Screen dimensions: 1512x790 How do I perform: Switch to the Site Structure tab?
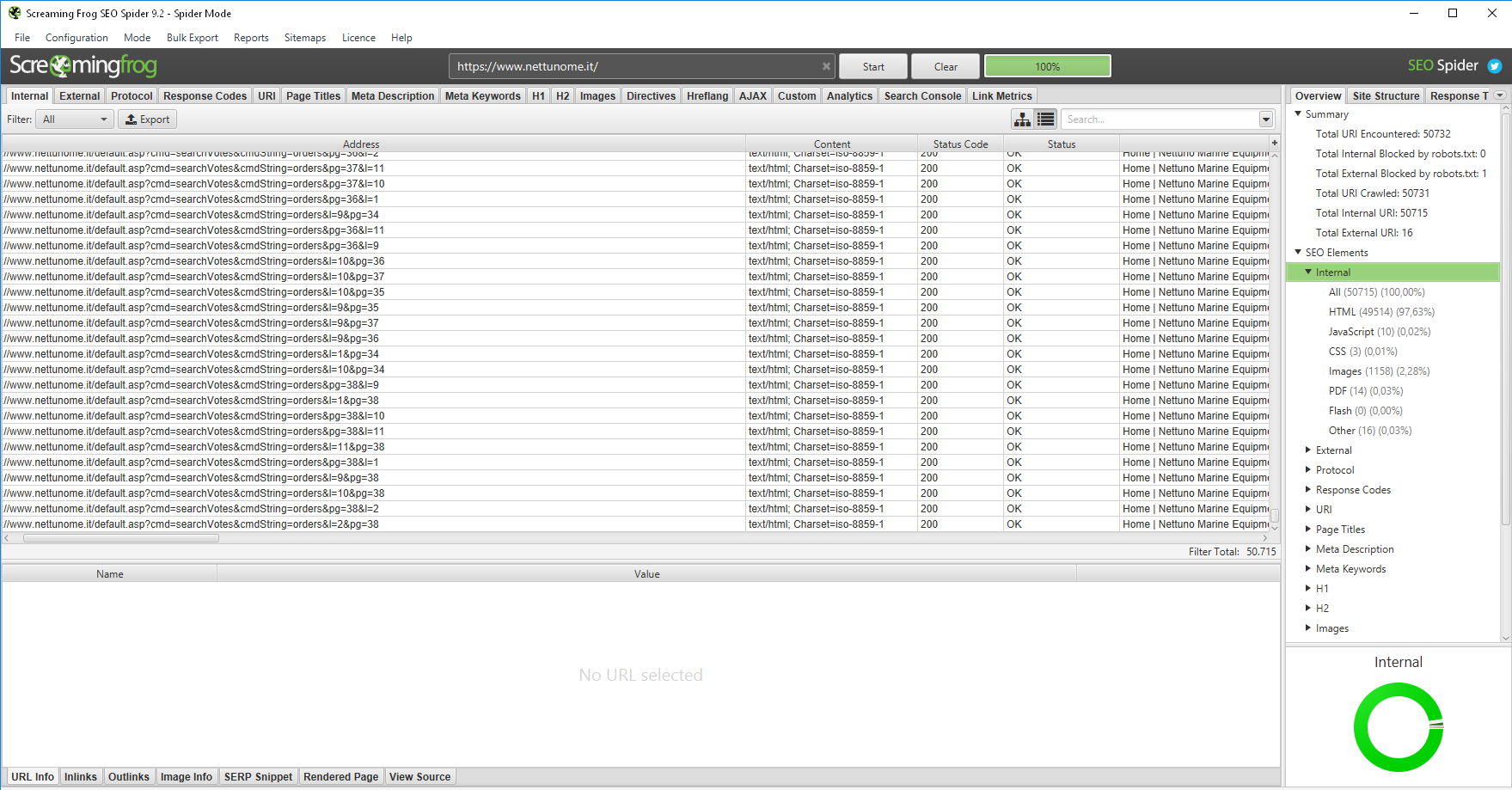click(1386, 95)
